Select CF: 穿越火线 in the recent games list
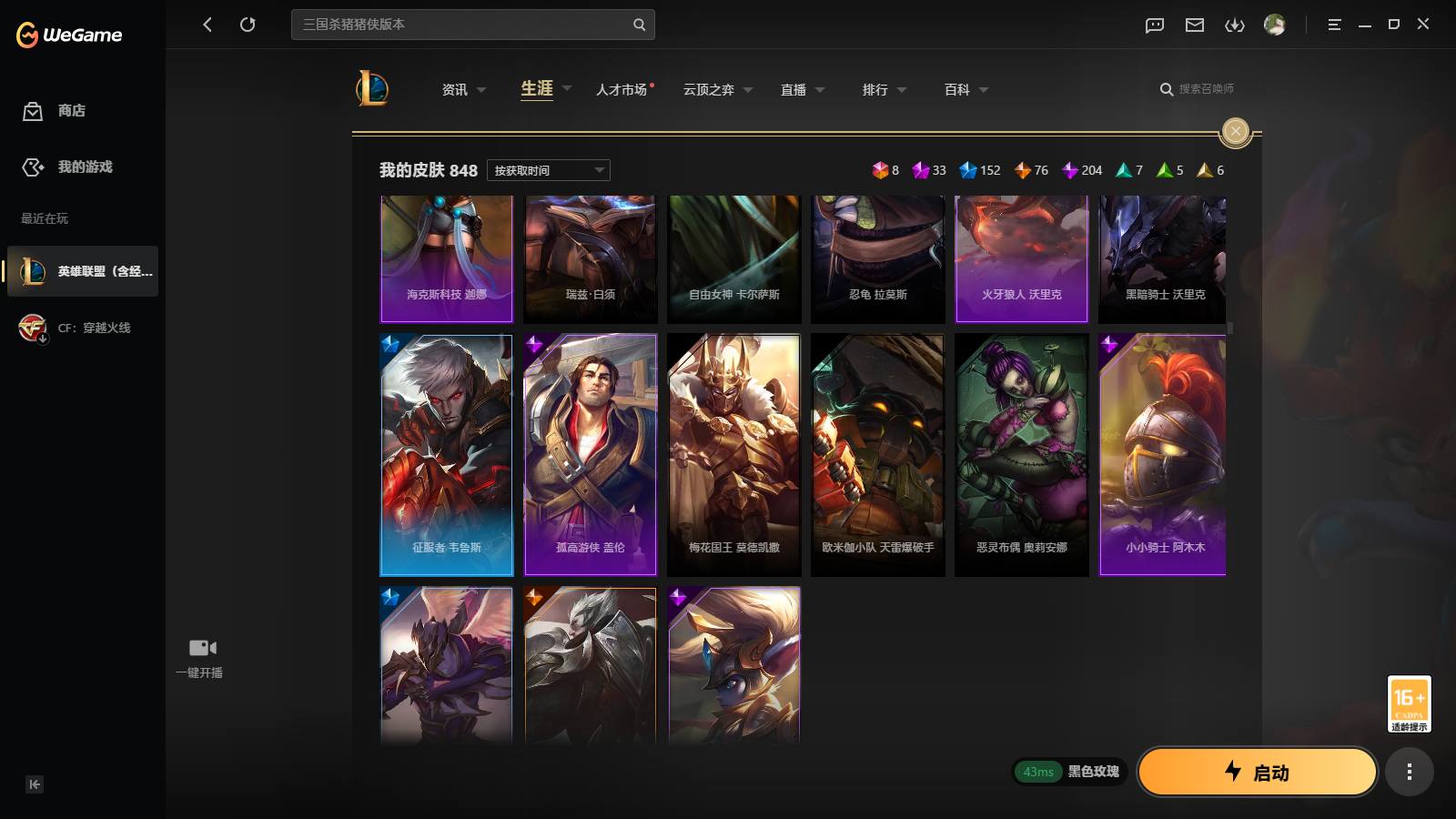The height and width of the screenshot is (819, 1456). point(83,328)
